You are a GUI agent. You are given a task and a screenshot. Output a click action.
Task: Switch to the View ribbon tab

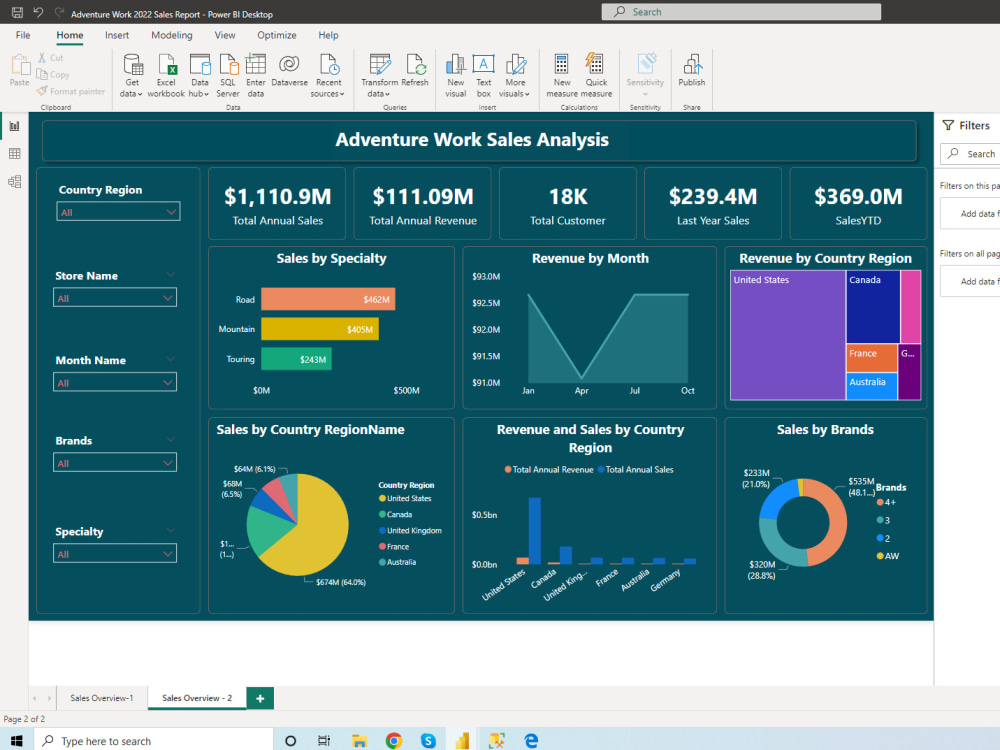(224, 35)
